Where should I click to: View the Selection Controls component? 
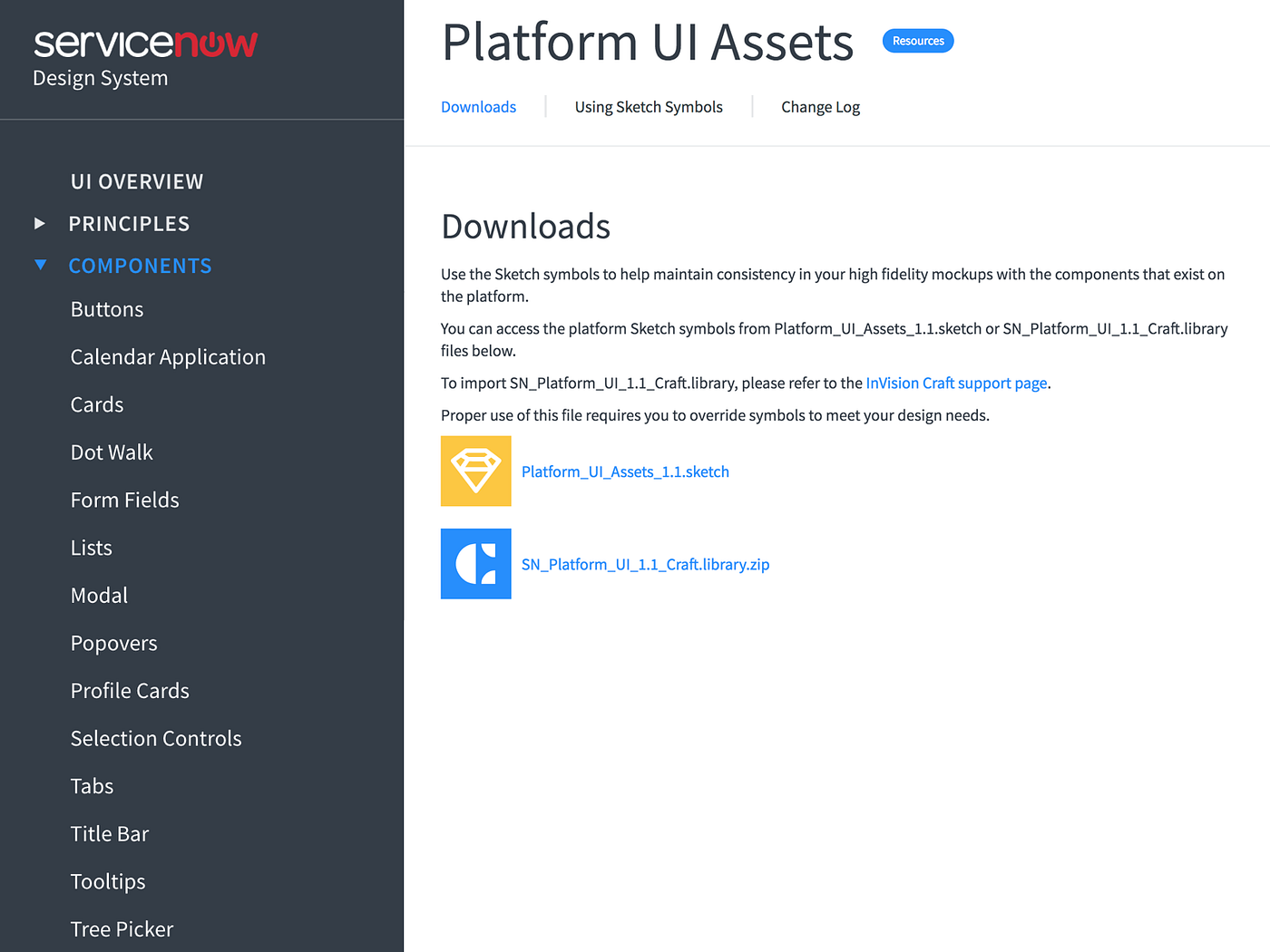(x=155, y=738)
